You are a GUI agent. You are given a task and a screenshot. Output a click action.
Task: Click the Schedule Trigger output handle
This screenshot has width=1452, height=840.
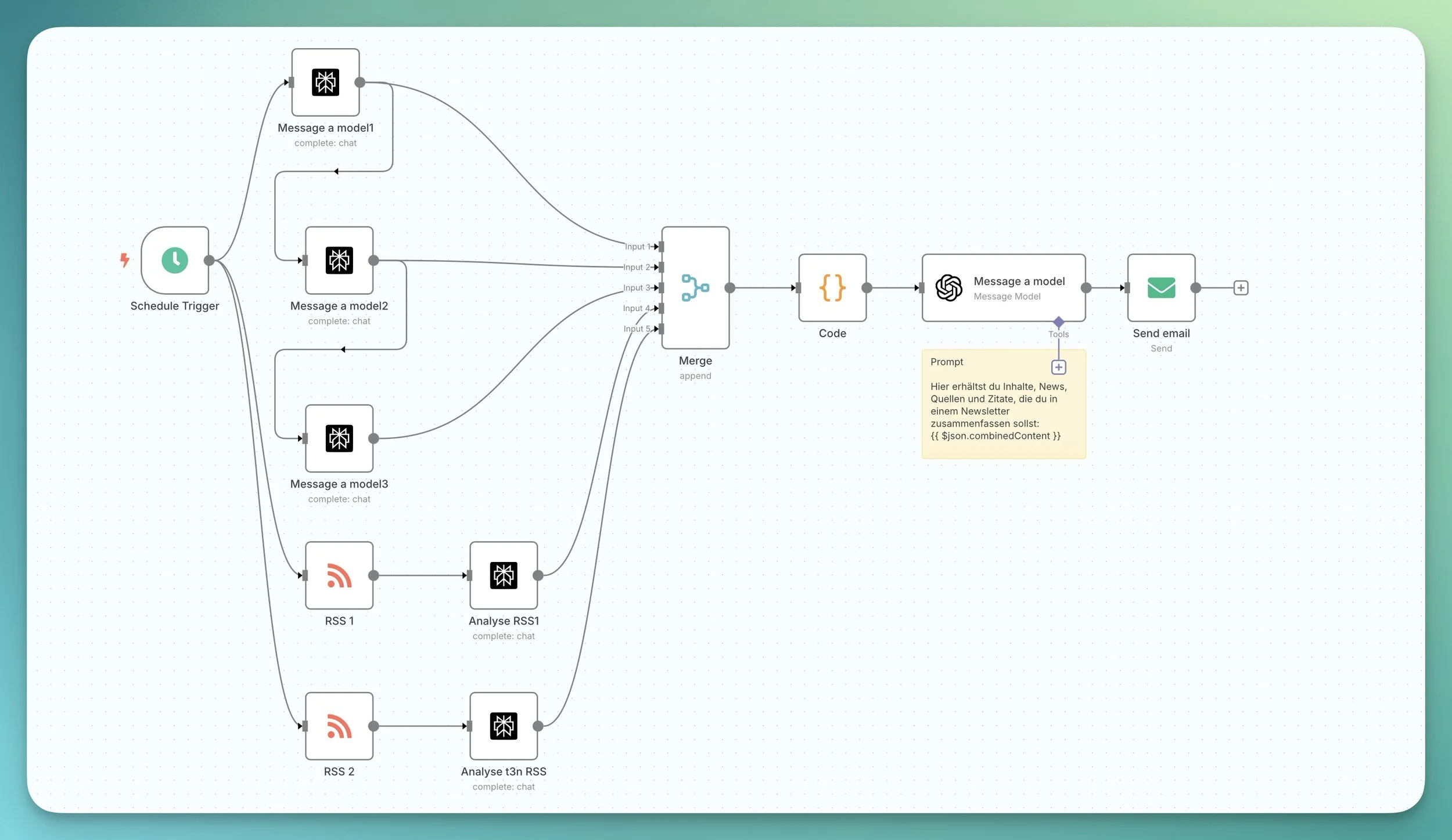pos(209,260)
